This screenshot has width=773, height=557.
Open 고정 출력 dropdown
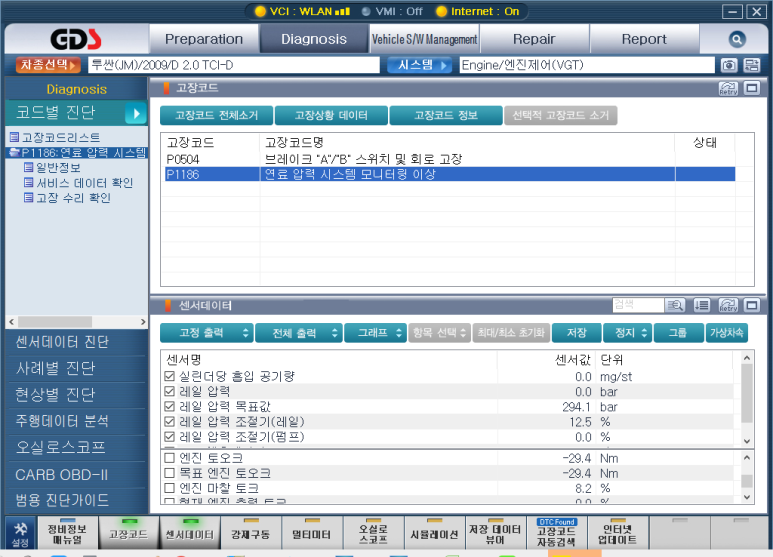pos(207,333)
